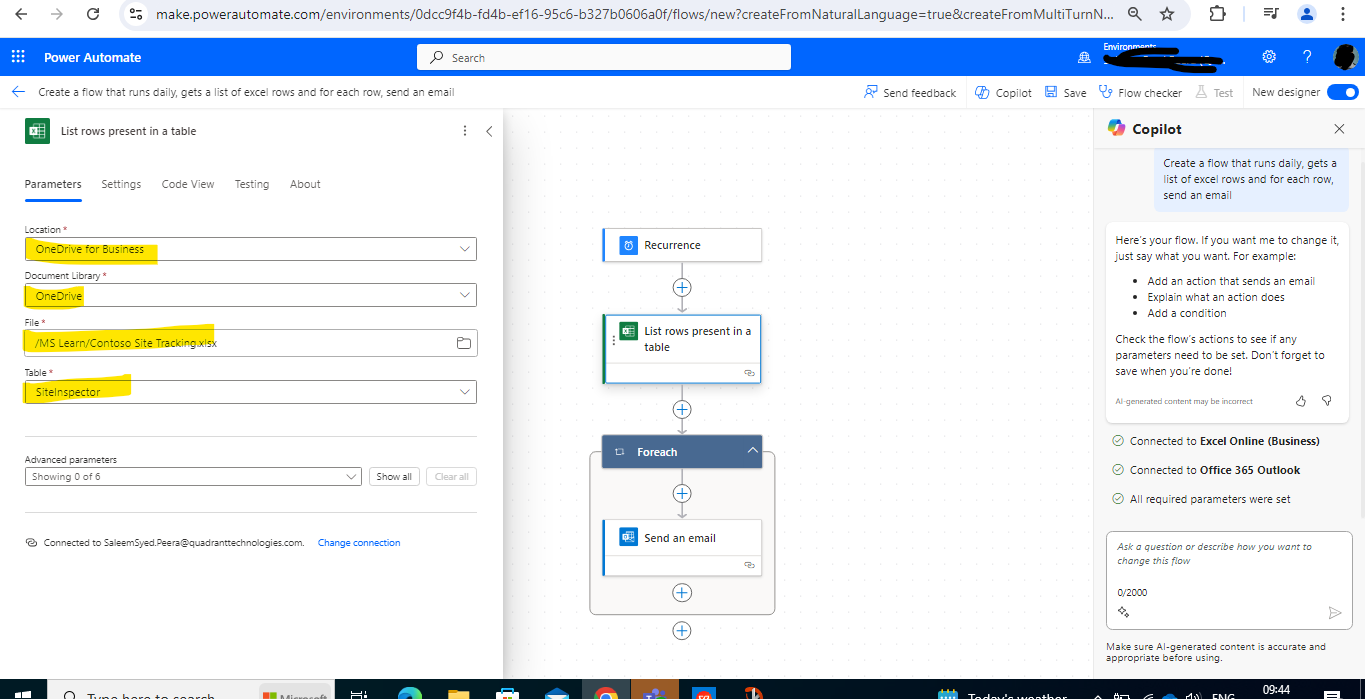1365x699 pixels.
Task: Select the Recurrence trigger card
Action: 682,245
